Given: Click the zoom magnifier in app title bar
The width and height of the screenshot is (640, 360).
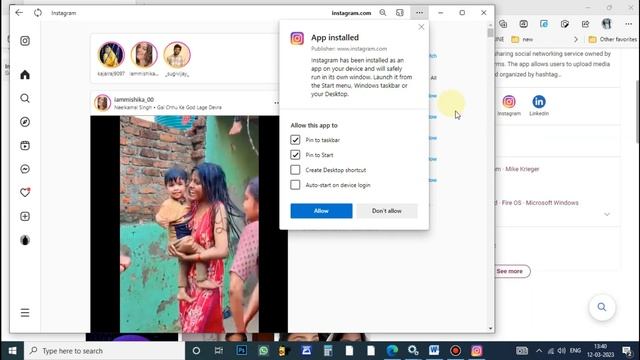Looking at the screenshot, I should tap(382, 13).
